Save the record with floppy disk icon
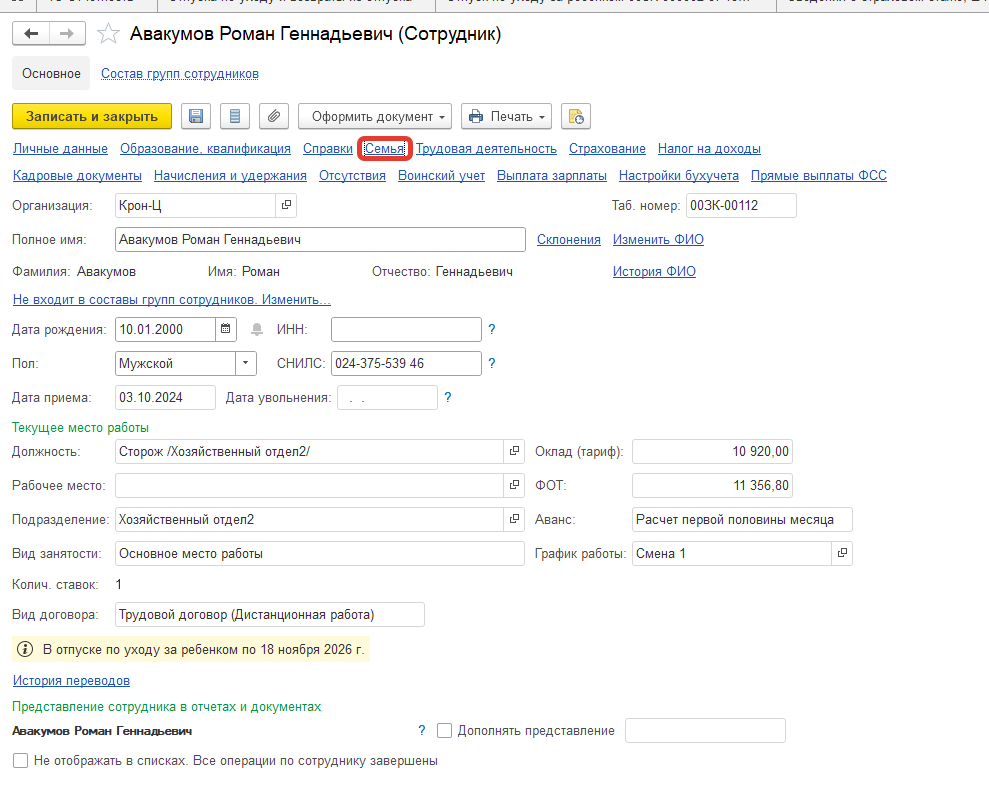The image size is (989, 796). [x=195, y=116]
